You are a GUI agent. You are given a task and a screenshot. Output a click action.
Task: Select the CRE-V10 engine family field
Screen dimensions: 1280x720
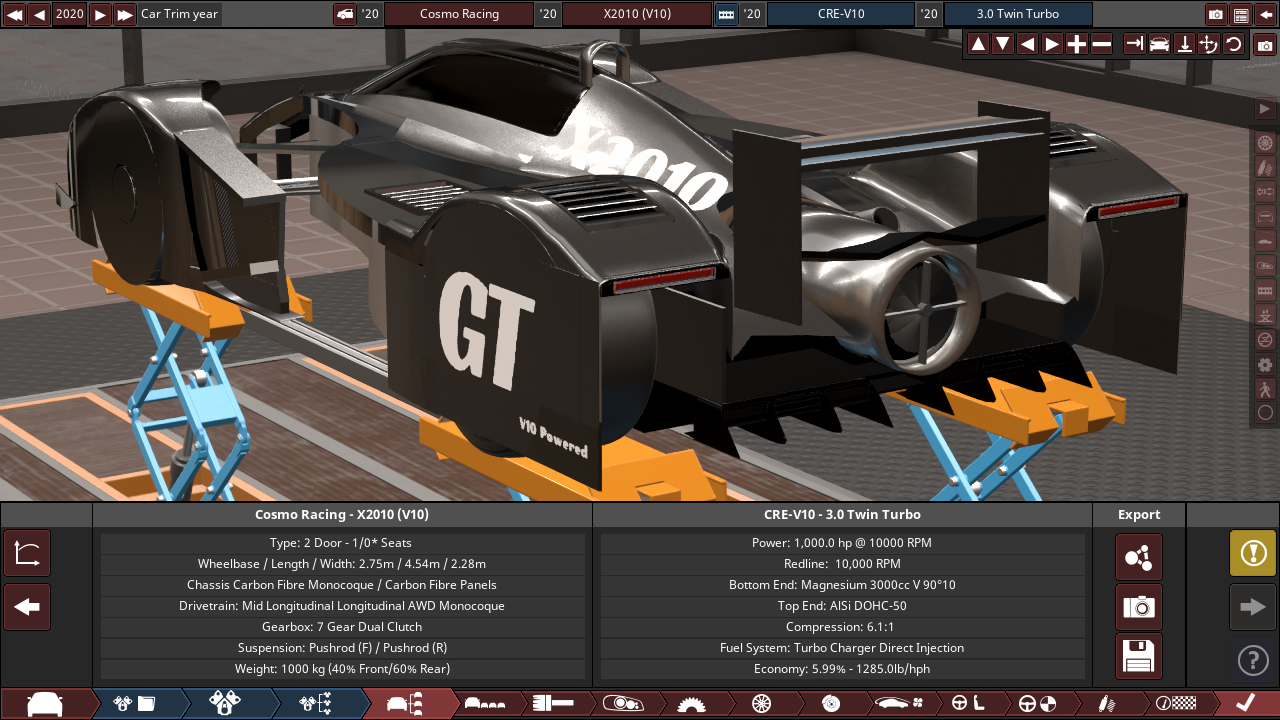pyautogui.click(x=841, y=14)
